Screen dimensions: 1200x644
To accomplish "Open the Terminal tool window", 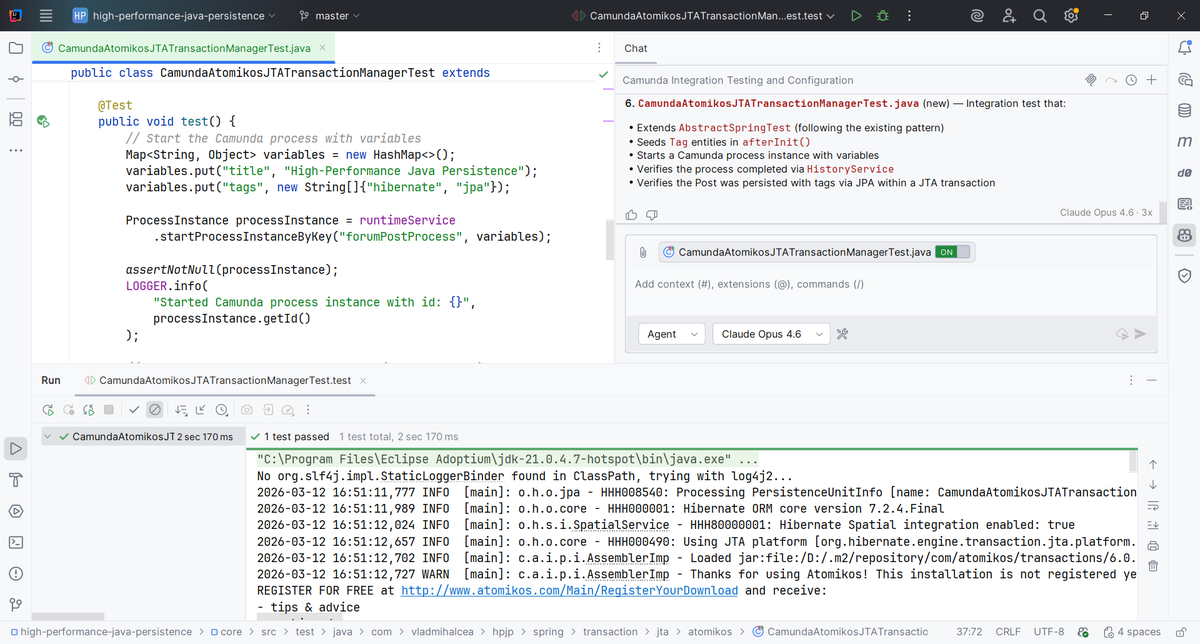I will 16,542.
